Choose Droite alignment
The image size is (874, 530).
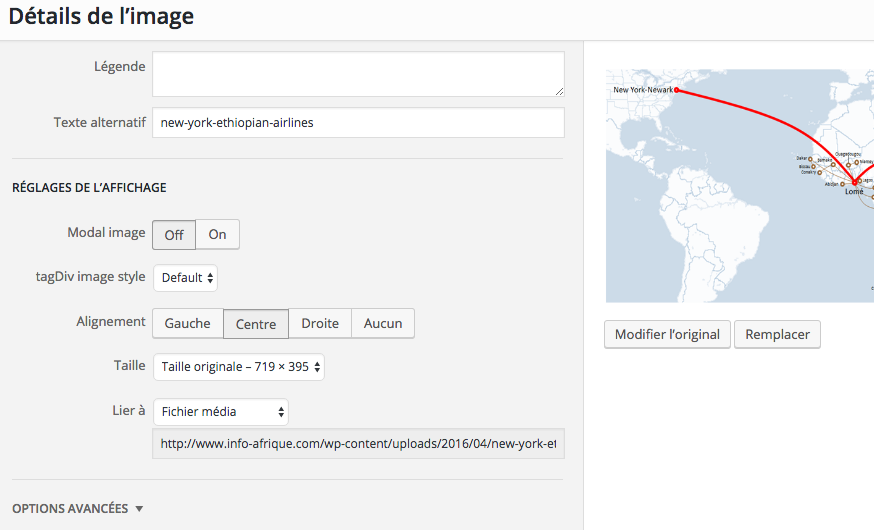[320, 323]
